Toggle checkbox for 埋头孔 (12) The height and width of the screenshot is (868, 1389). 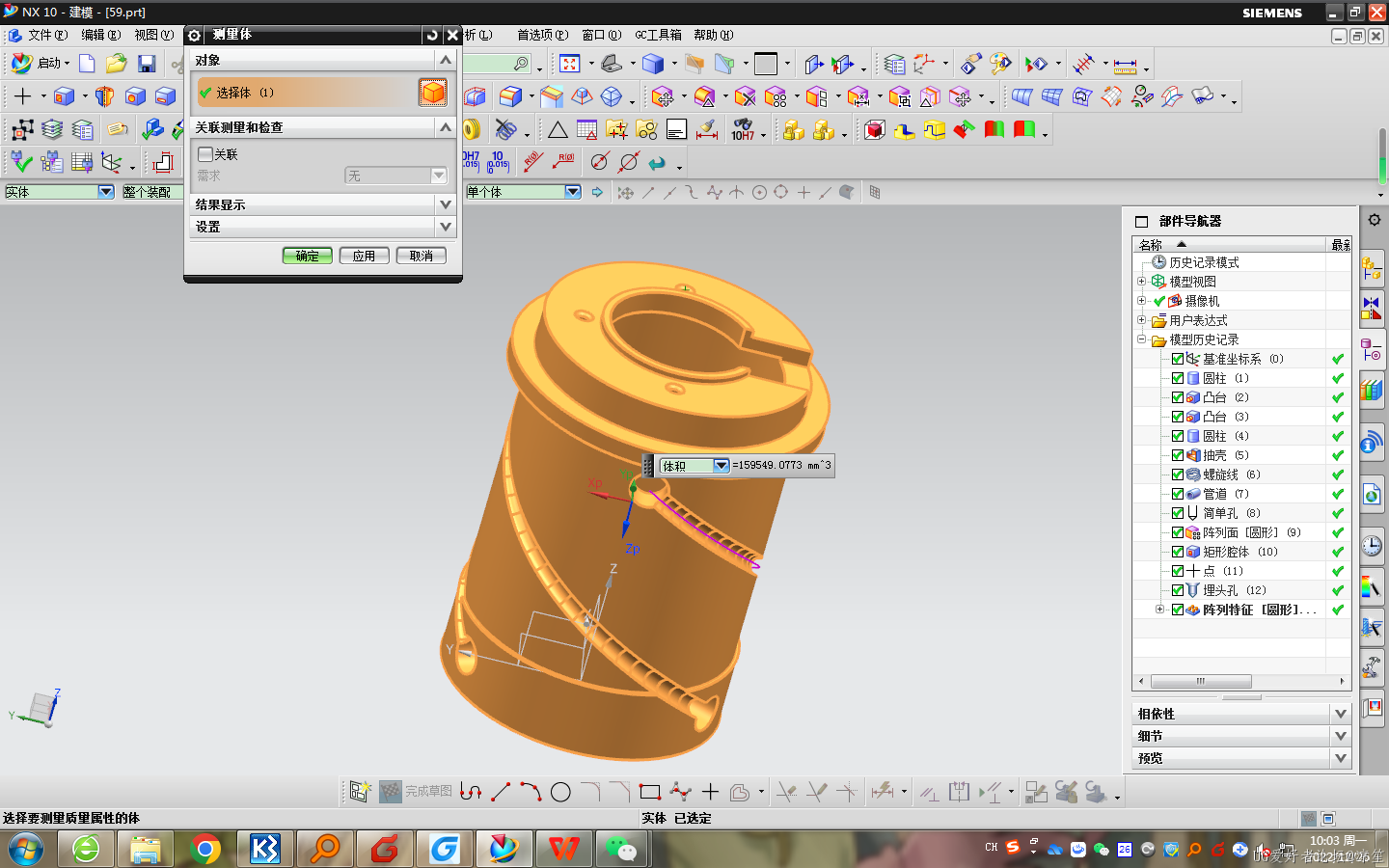coord(1178,590)
